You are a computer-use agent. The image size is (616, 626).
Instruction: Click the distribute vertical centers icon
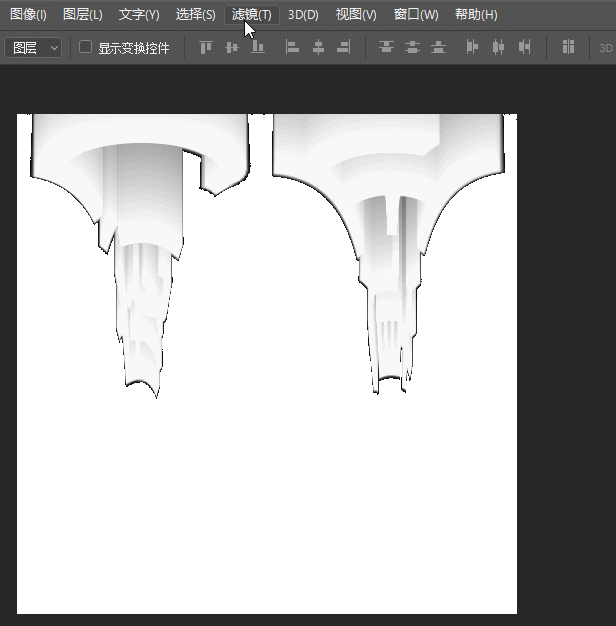pyautogui.click(x=412, y=47)
